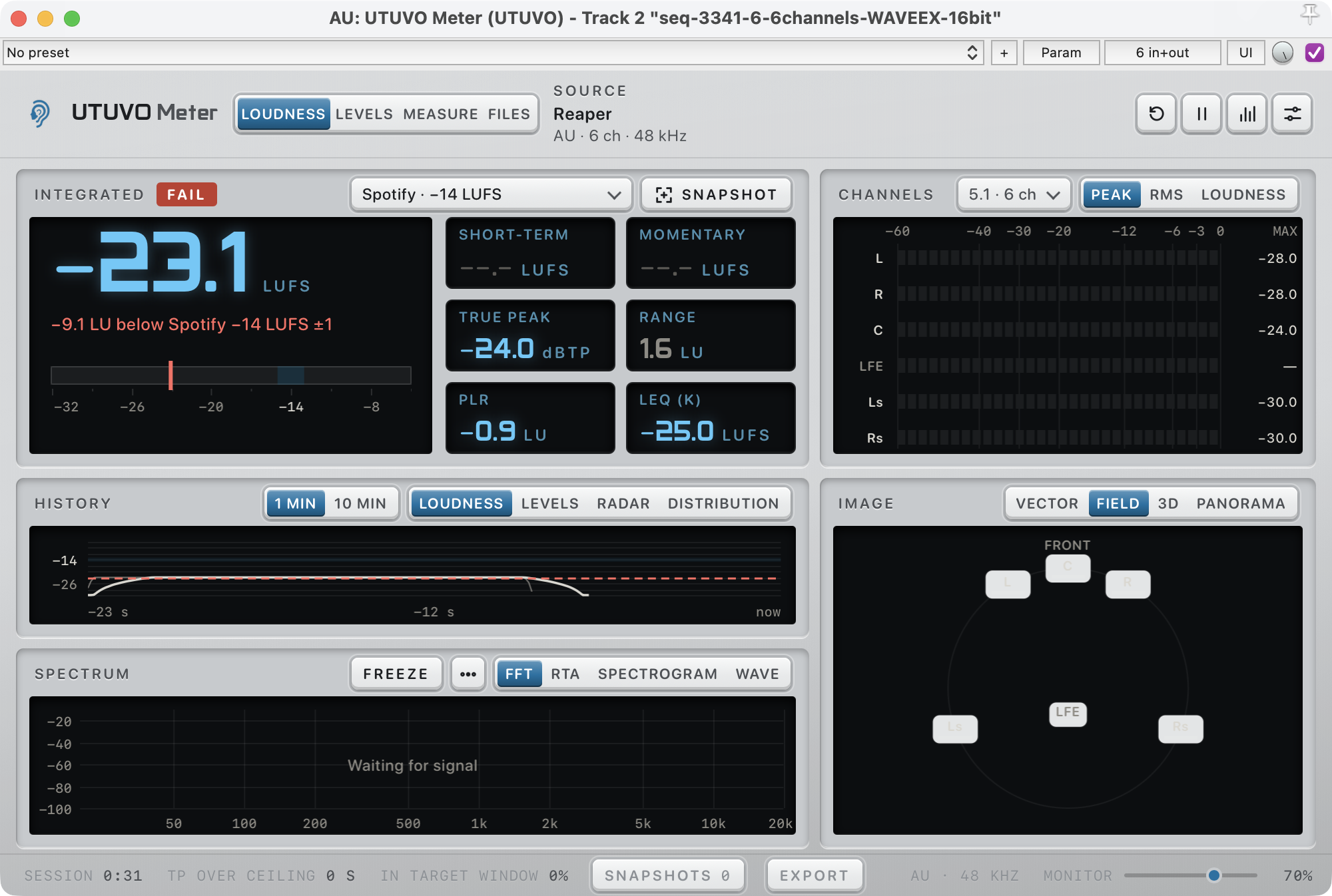The width and height of the screenshot is (1332, 896).
Task: Toggle the plugin bypass checkbox
Action: click(x=1314, y=53)
